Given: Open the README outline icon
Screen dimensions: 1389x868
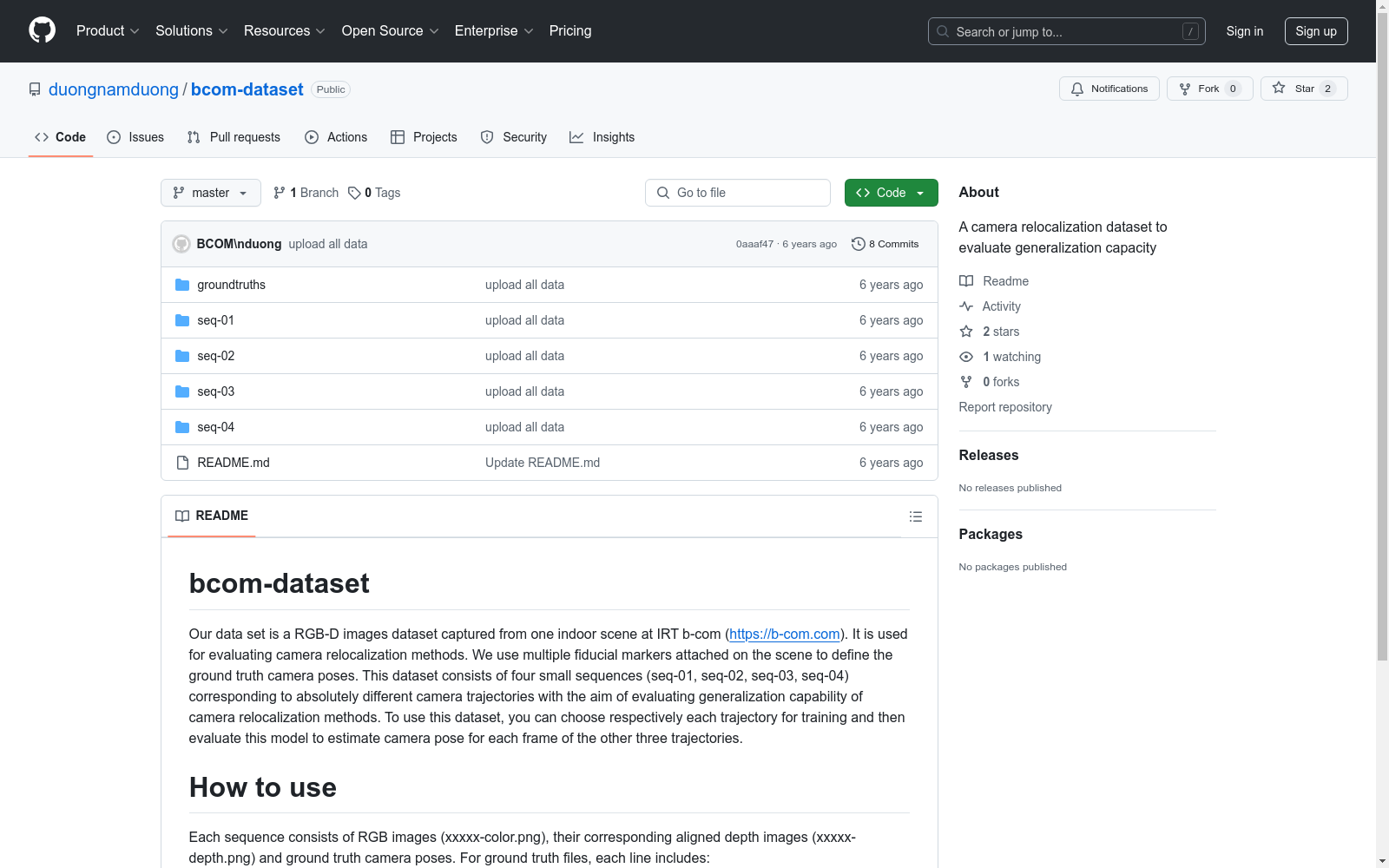Looking at the screenshot, I should (x=916, y=516).
